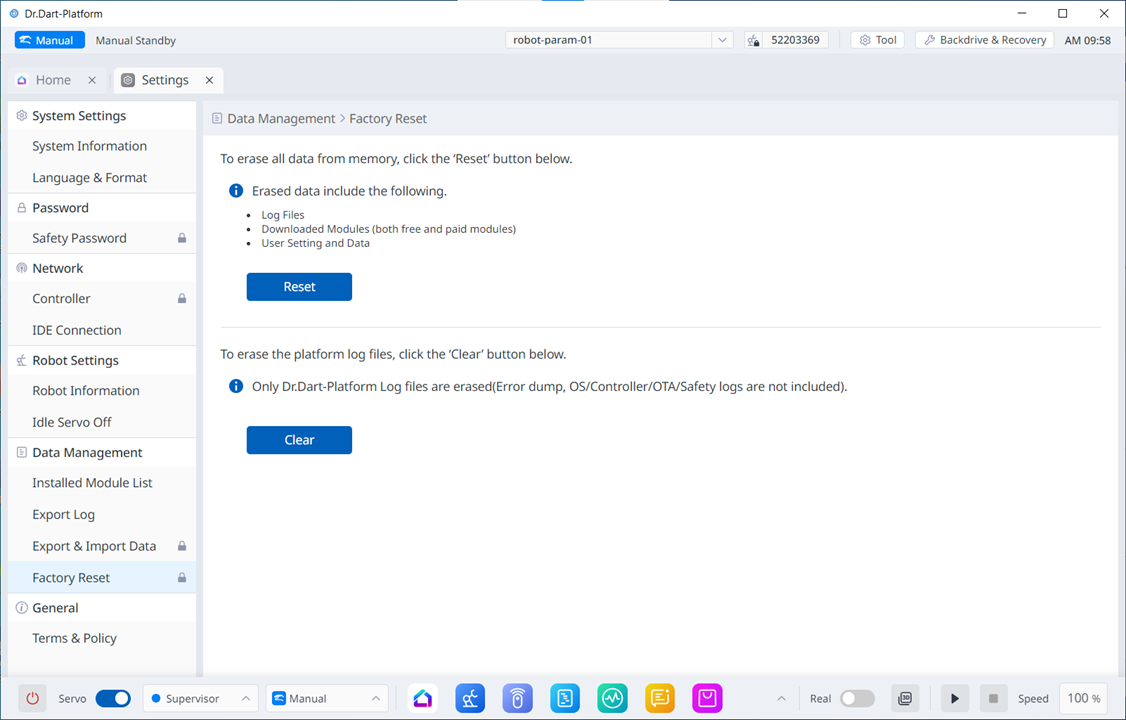This screenshot has height=720, width=1126.
Task: Open the Home module icon in dock
Action: (x=423, y=698)
